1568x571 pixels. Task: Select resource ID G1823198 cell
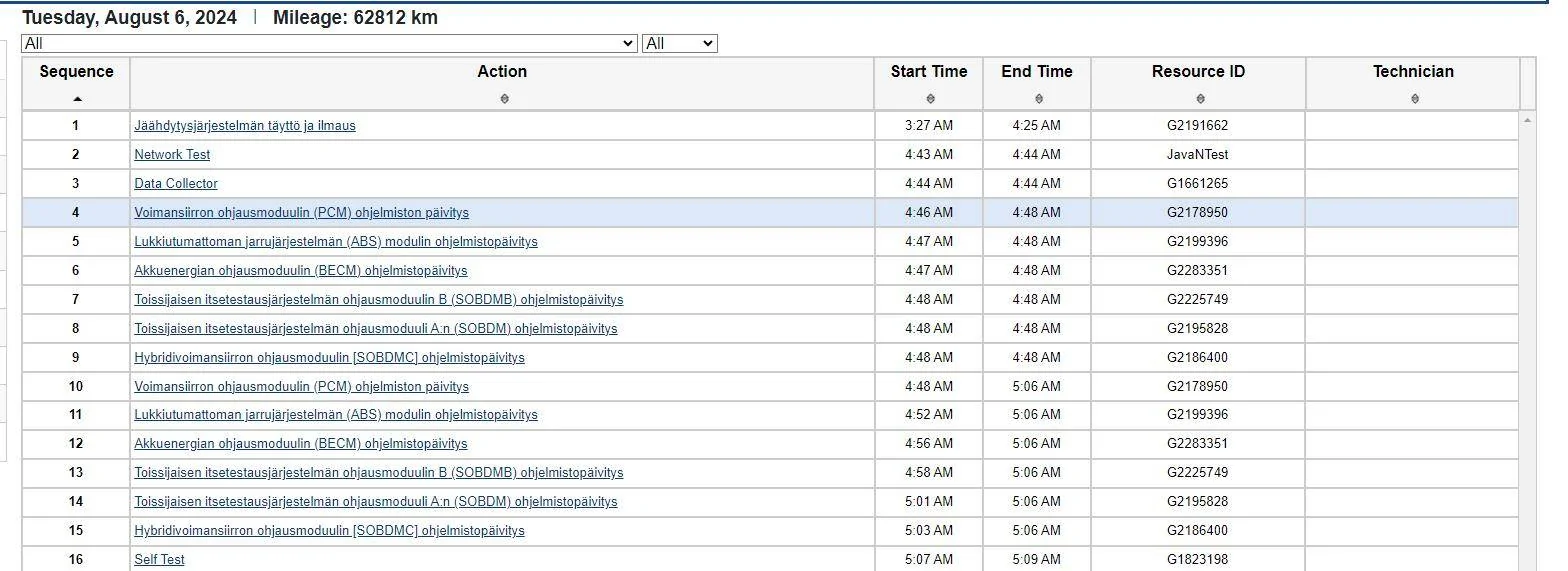(x=1198, y=560)
